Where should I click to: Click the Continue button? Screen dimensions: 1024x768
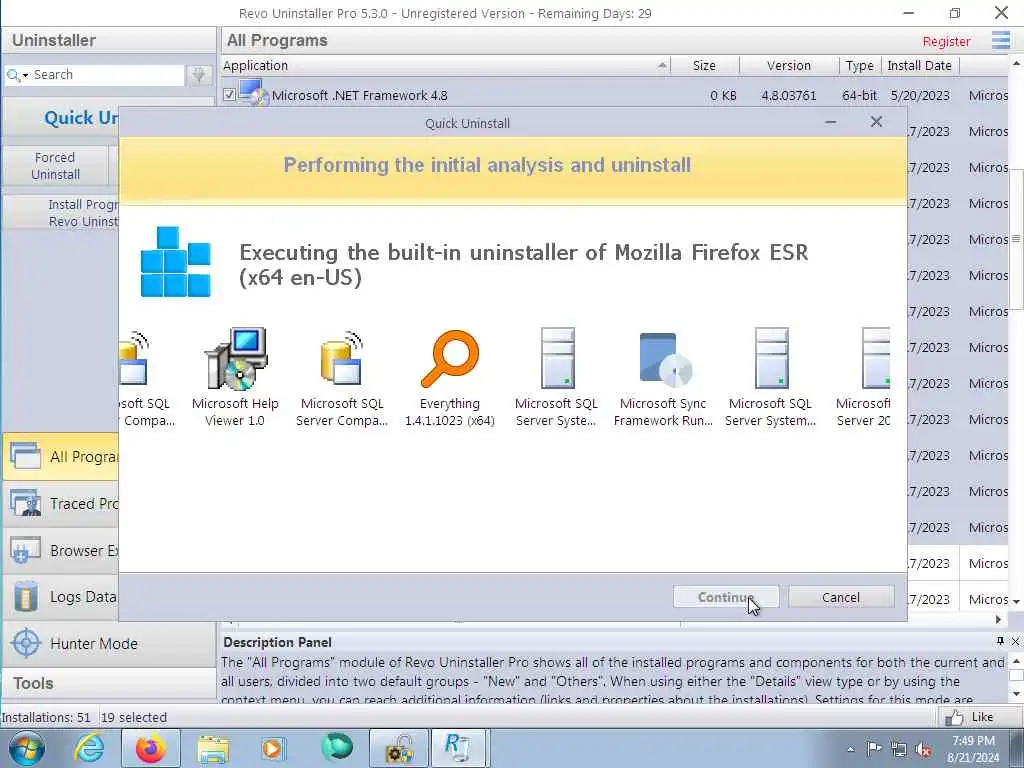(726, 597)
